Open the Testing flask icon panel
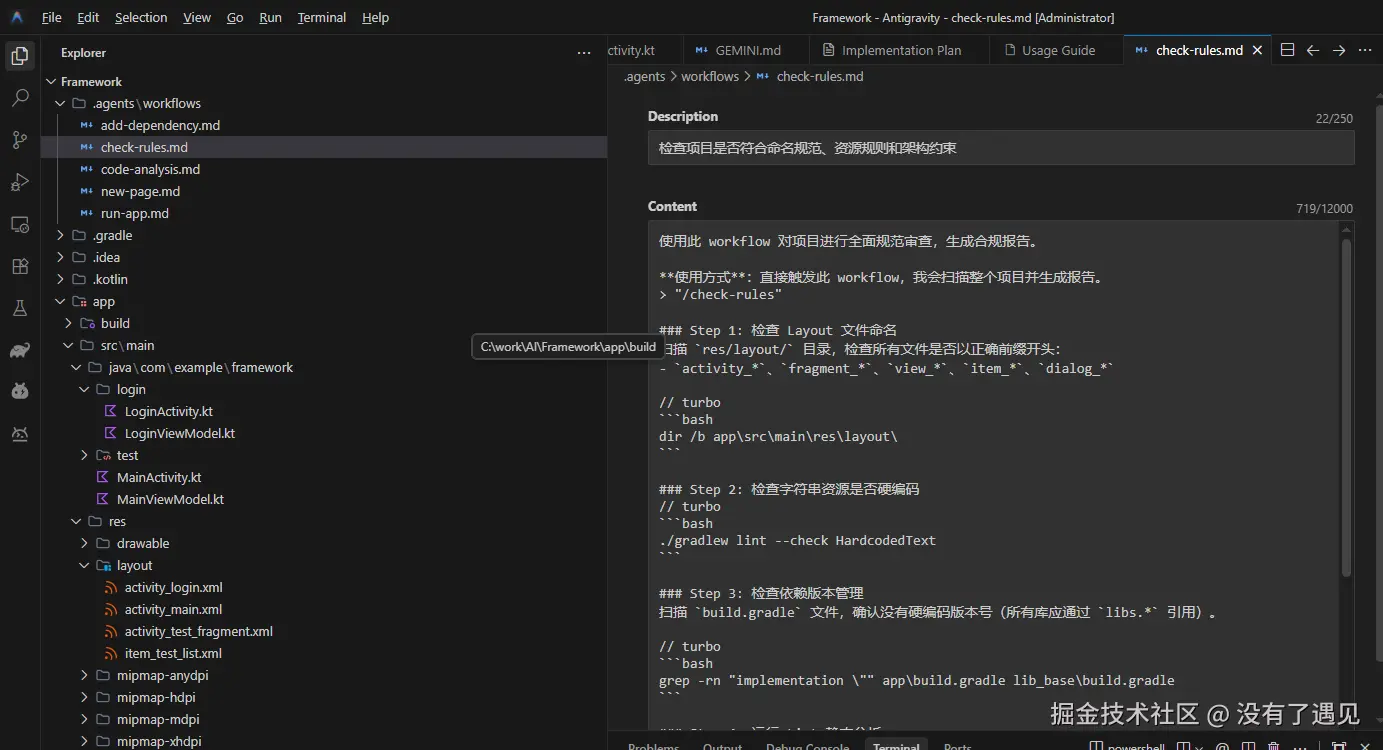Screen dimensions: 1383x750 [x=19, y=308]
